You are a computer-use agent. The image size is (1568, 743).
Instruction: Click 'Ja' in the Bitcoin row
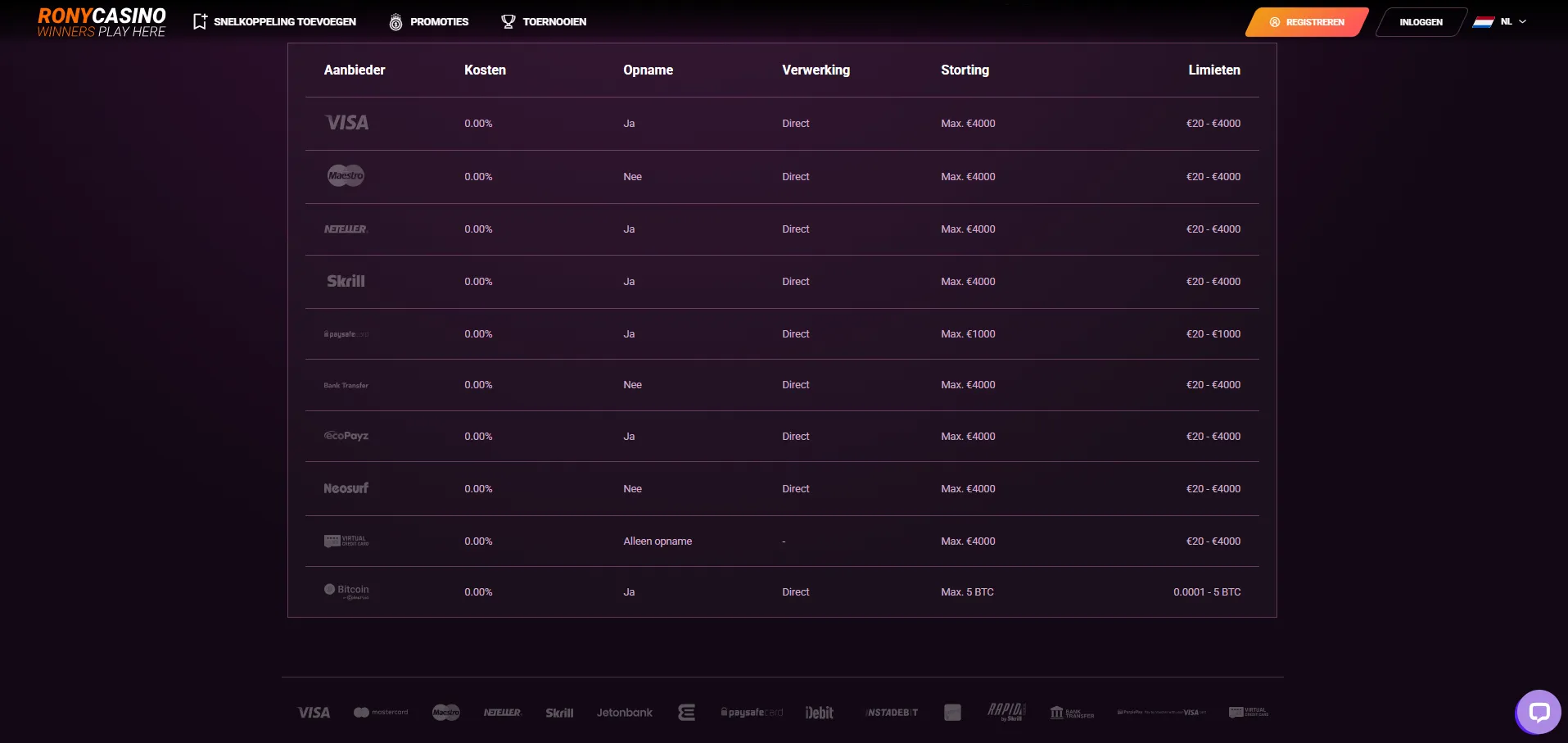click(x=629, y=592)
